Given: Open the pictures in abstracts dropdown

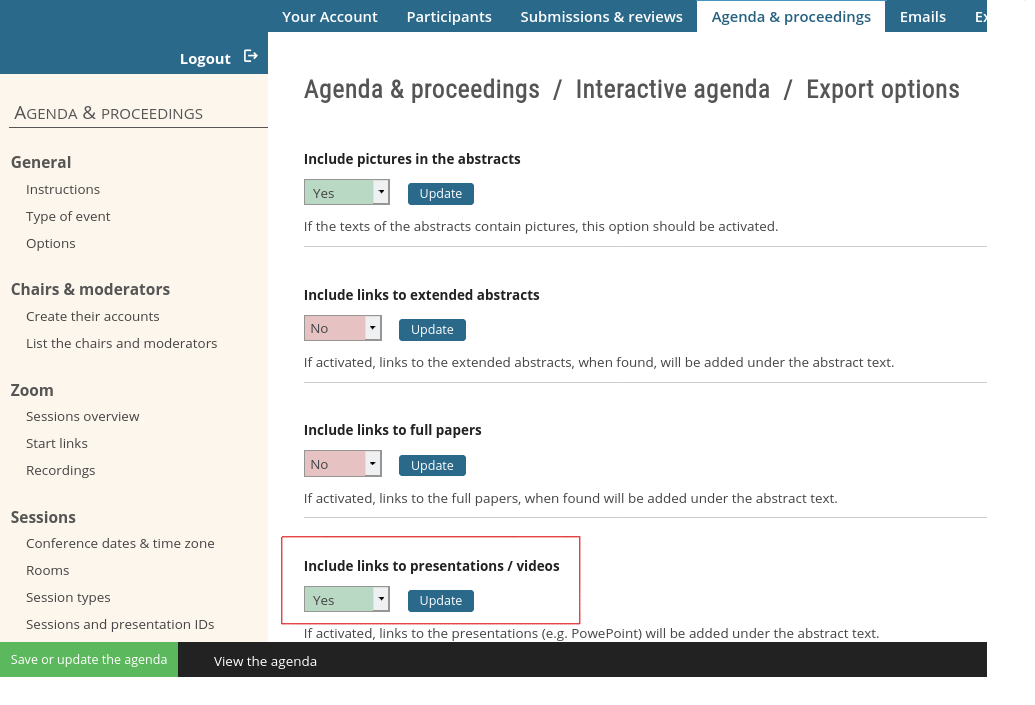Looking at the screenshot, I should tap(346, 193).
